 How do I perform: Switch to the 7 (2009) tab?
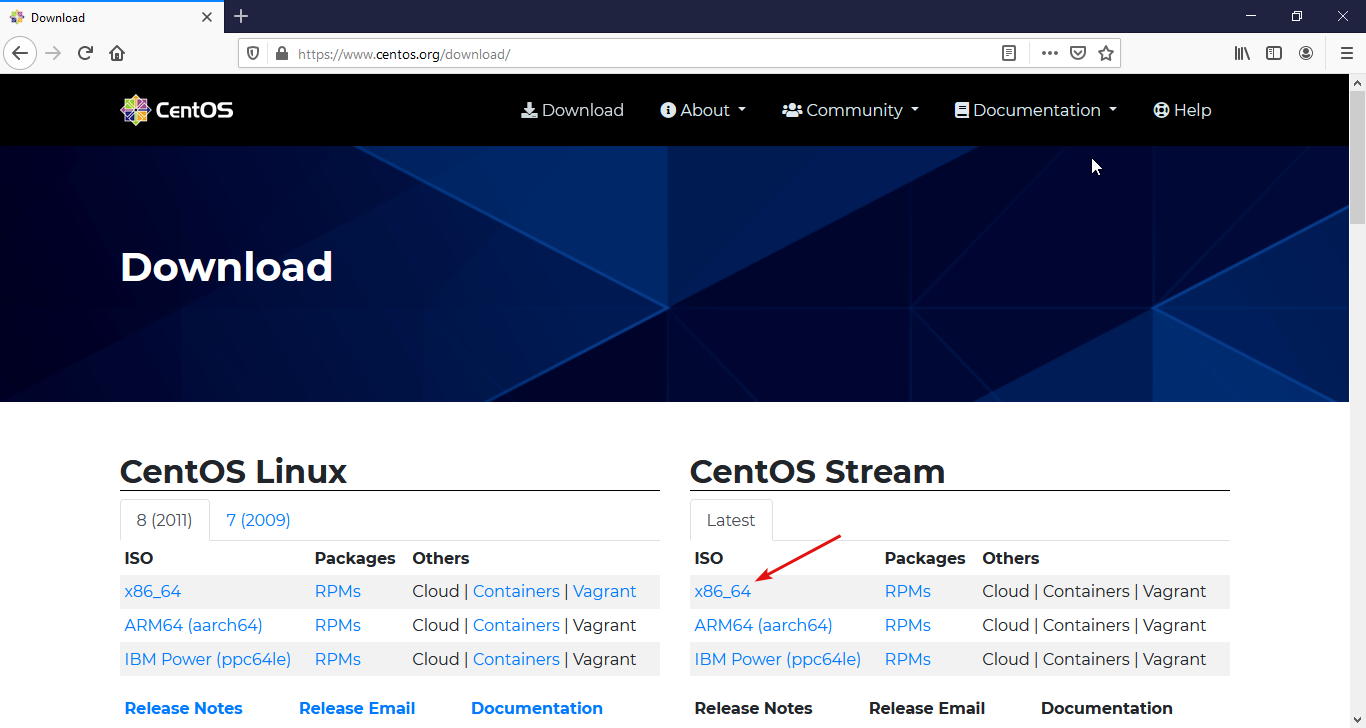pyautogui.click(x=258, y=520)
